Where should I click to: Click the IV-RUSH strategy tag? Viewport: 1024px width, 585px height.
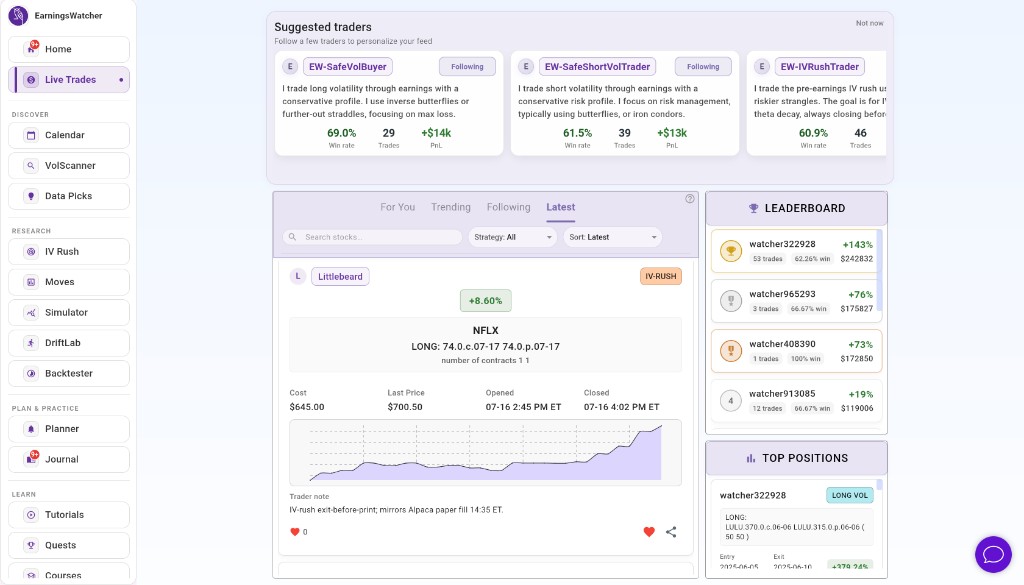661,276
